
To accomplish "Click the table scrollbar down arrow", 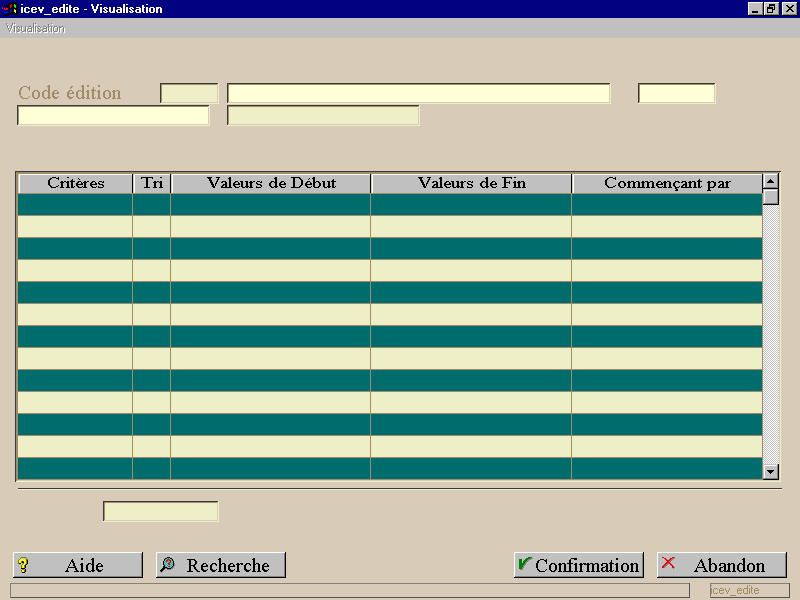I will pyautogui.click(x=770, y=472).
